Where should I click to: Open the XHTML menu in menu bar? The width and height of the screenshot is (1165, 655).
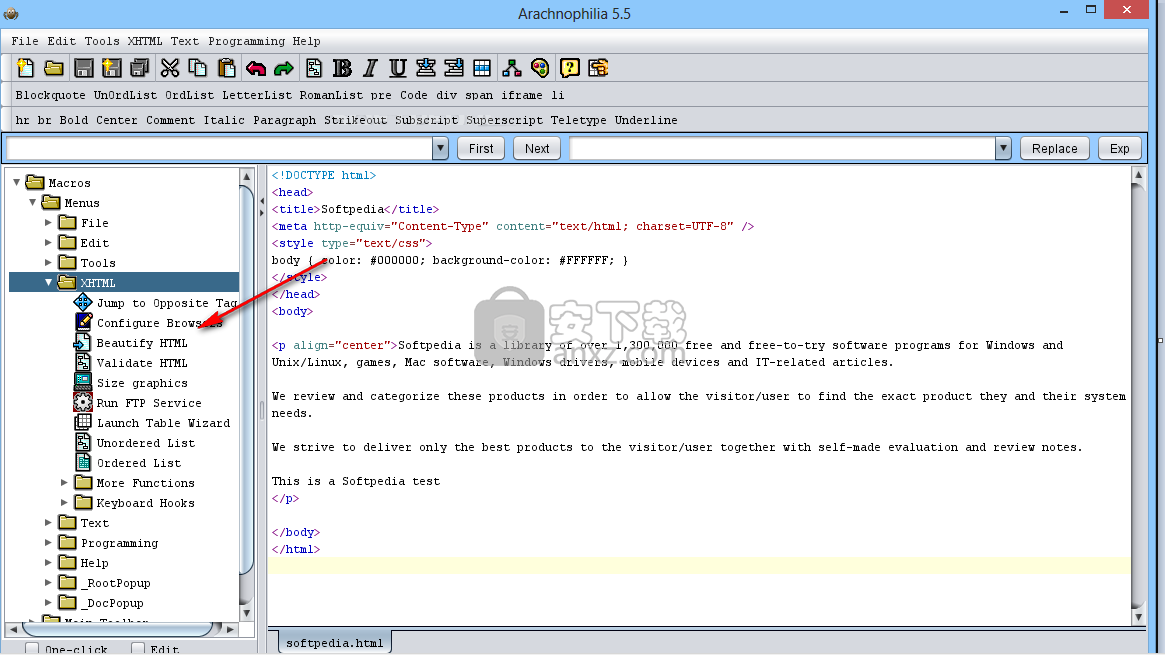tap(145, 41)
